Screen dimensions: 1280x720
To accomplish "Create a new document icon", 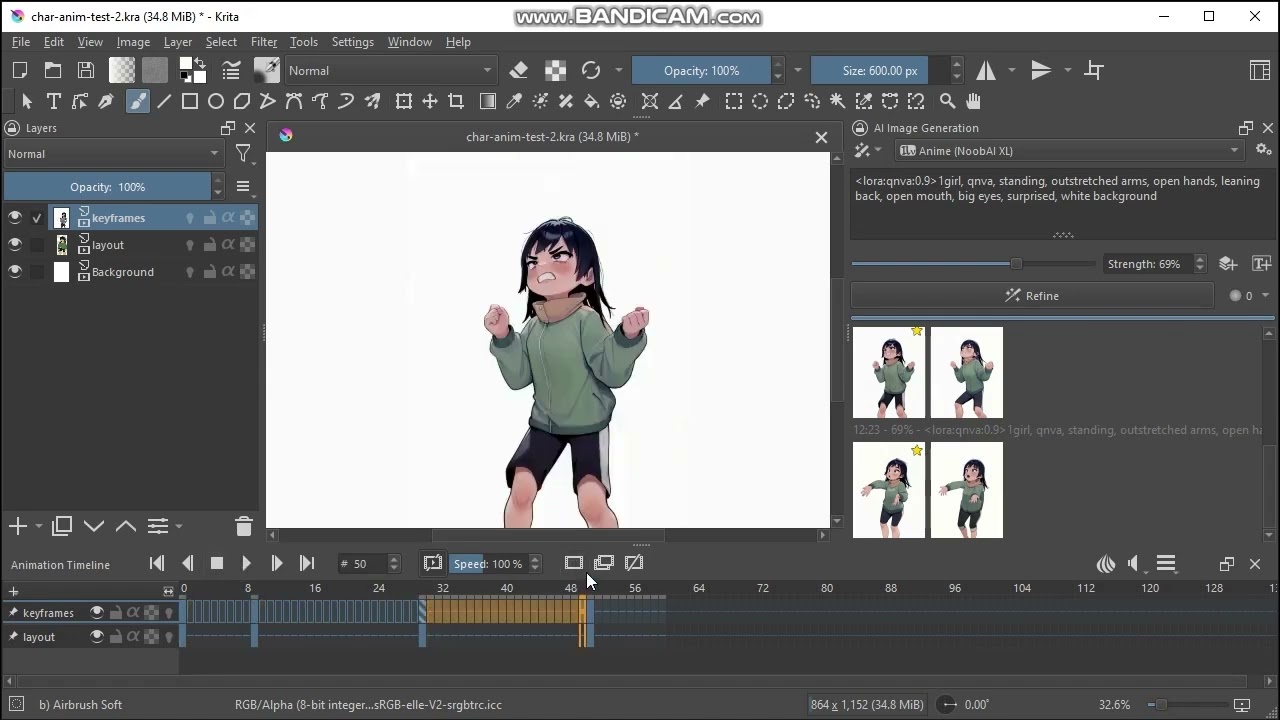I will (20, 70).
